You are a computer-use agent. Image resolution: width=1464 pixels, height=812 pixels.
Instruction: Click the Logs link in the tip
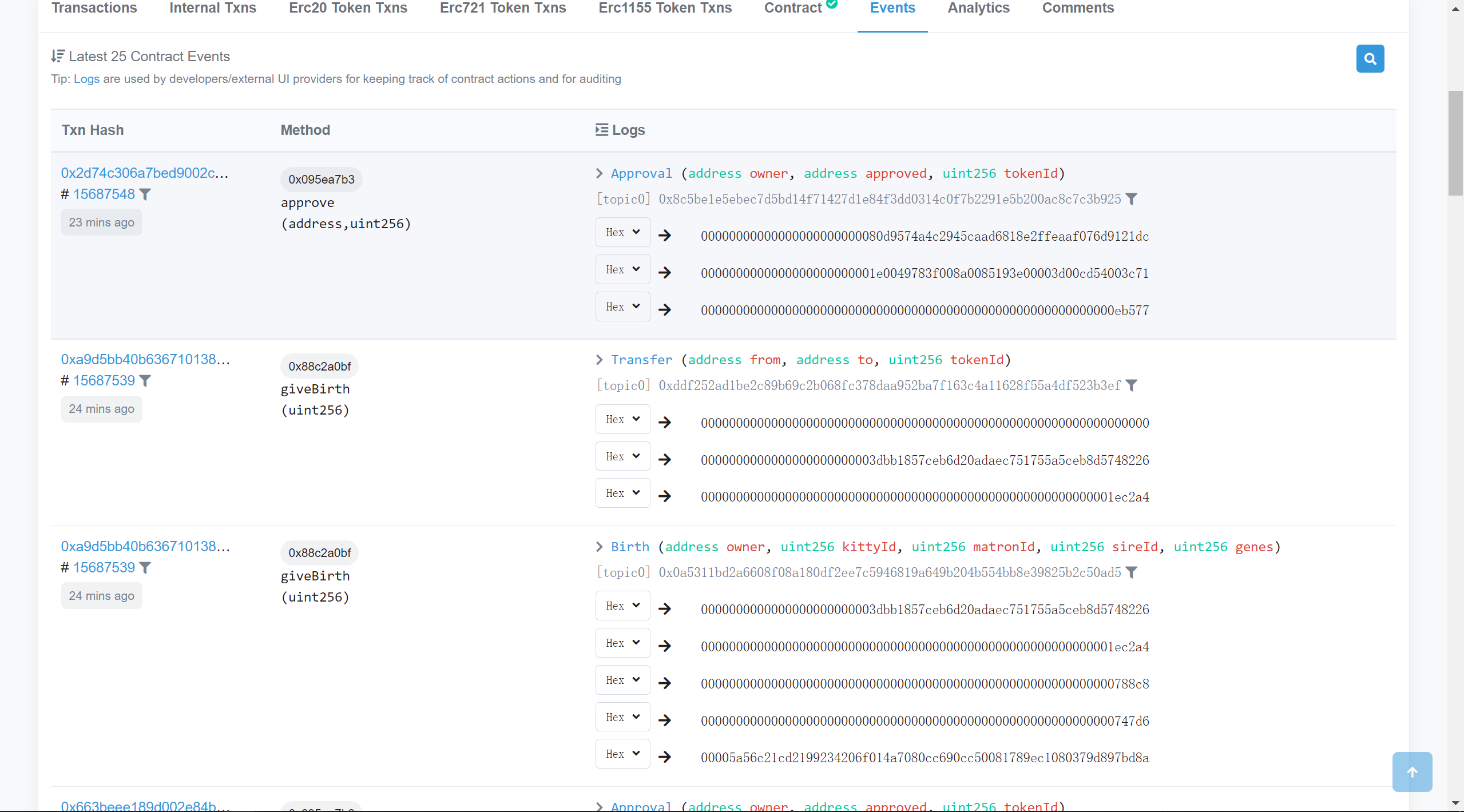86,79
